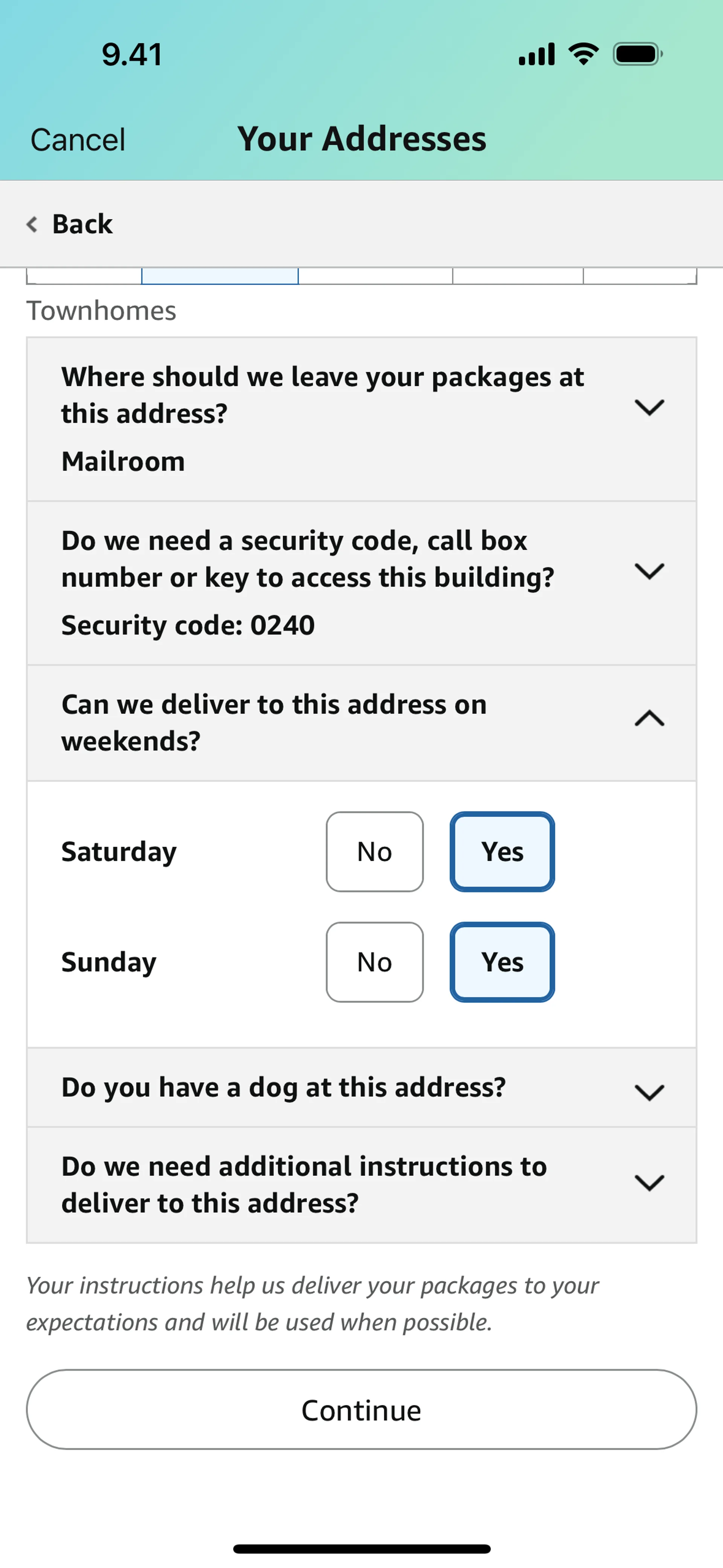Tap the home indicator bar
Screen dimensions: 723x1568
361,1548
